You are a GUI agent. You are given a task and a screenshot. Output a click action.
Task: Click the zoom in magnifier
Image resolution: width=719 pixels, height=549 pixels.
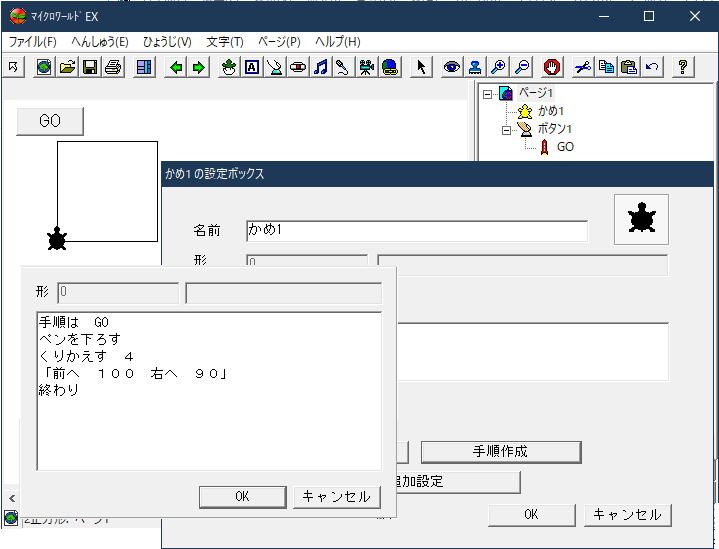[498, 67]
